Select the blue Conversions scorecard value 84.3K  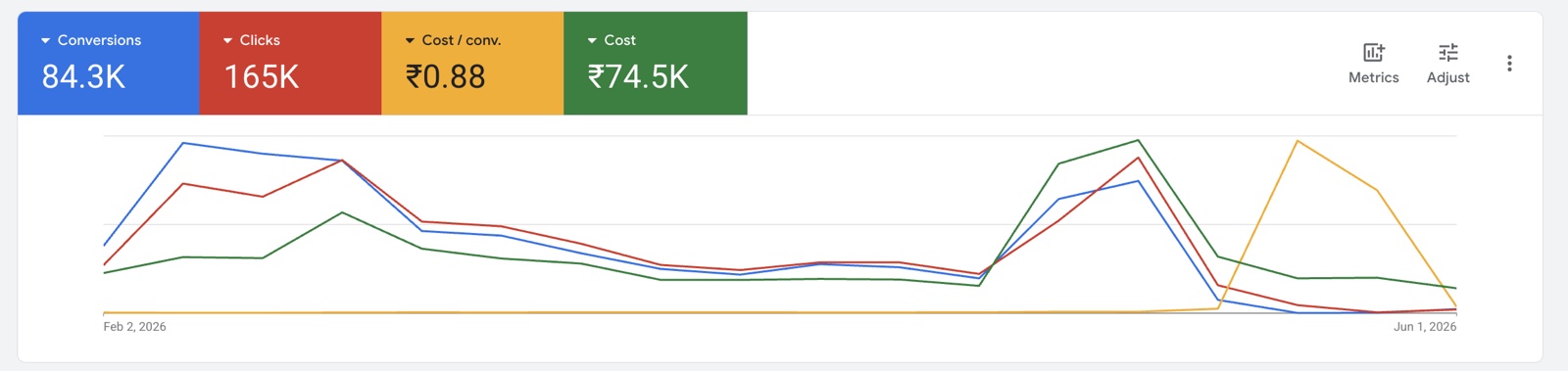click(83, 76)
